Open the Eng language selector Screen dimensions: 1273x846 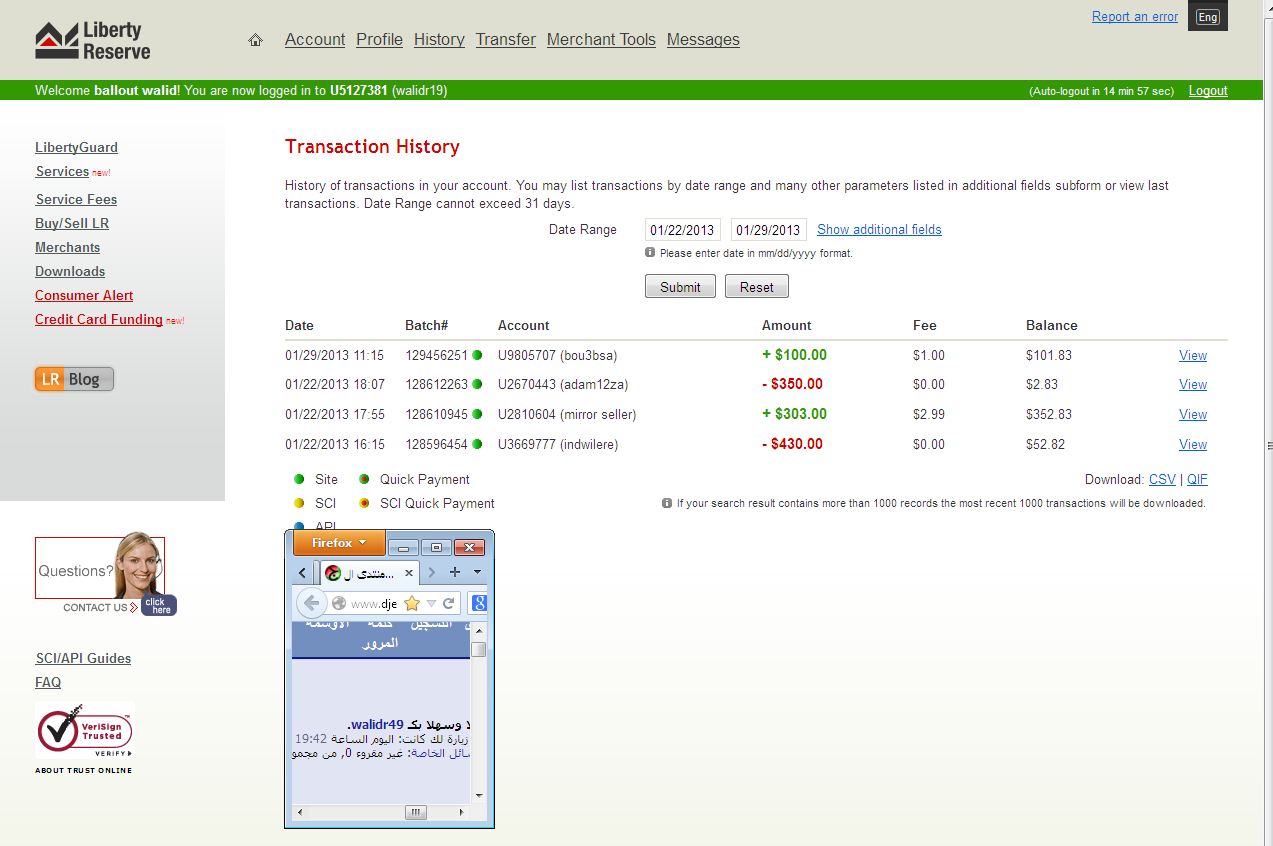[x=1207, y=17]
